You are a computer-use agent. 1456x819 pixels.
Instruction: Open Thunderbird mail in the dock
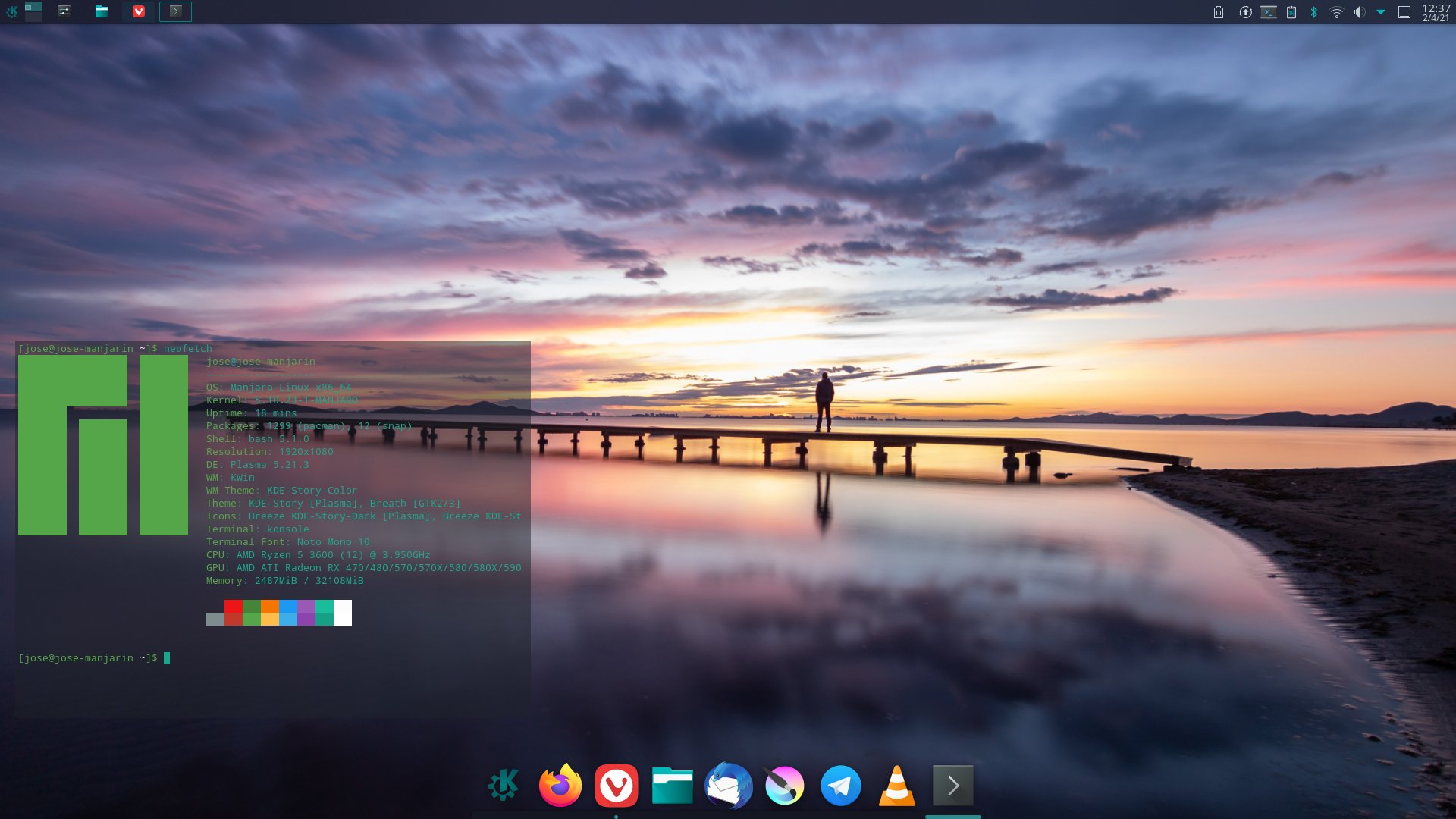coord(728,786)
